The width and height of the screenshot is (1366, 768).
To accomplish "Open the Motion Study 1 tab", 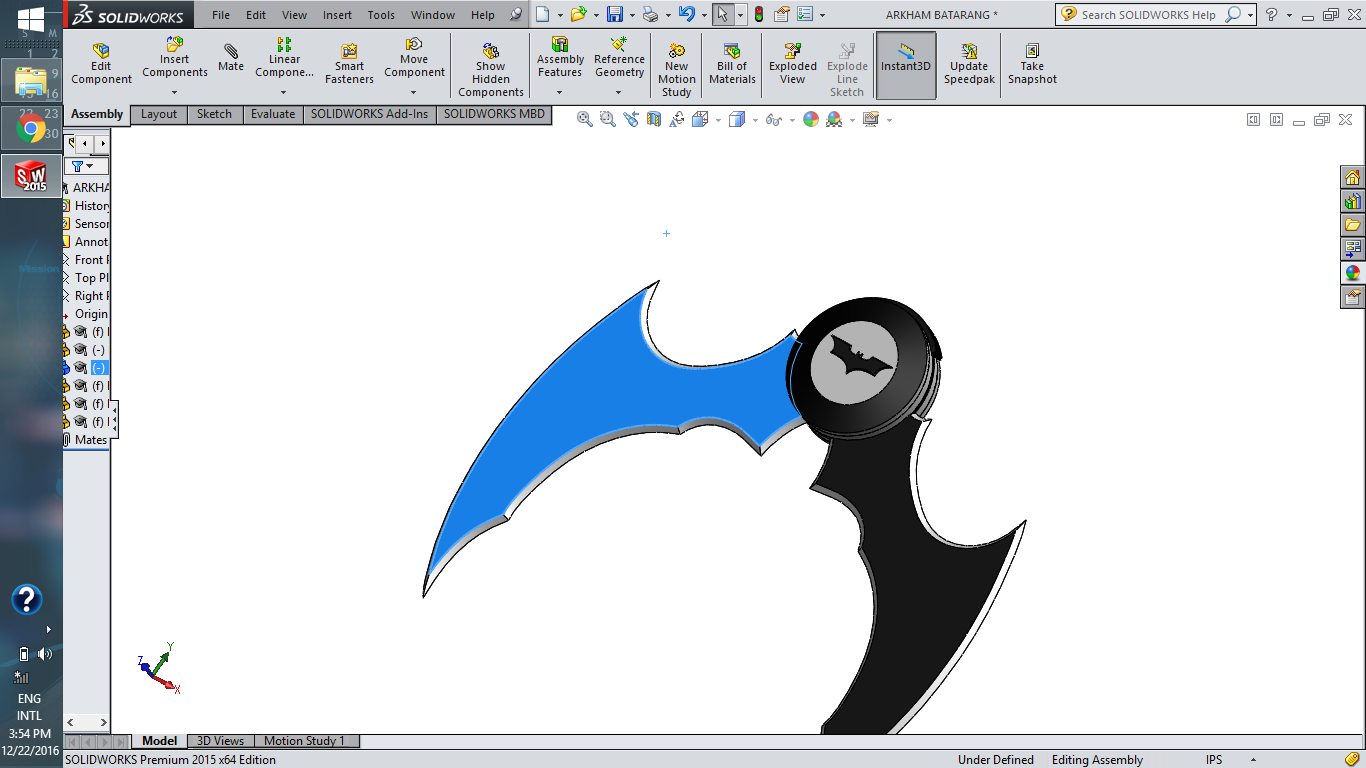I will tap(304, 741).
